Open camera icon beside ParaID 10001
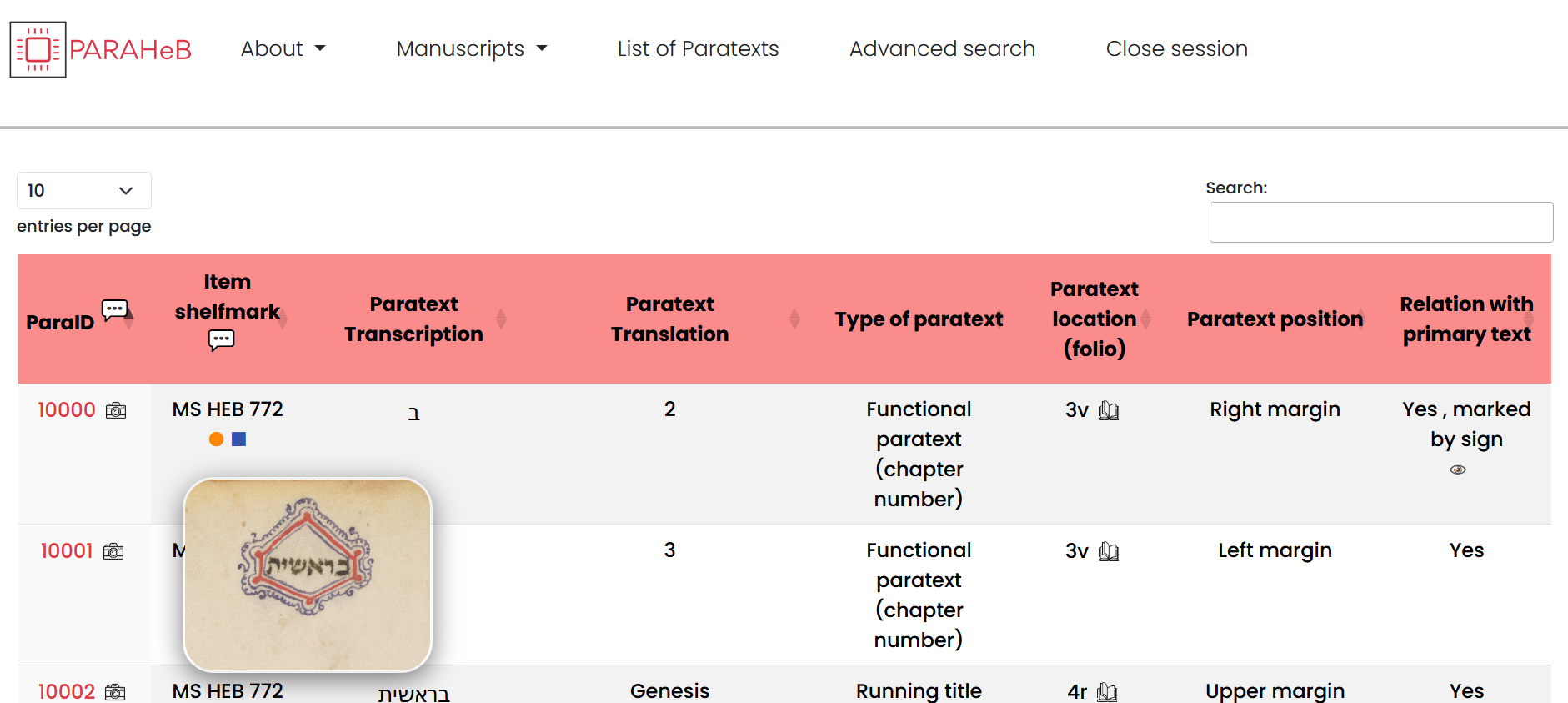This screenshot has width=1568, height=703. [113, 551]
